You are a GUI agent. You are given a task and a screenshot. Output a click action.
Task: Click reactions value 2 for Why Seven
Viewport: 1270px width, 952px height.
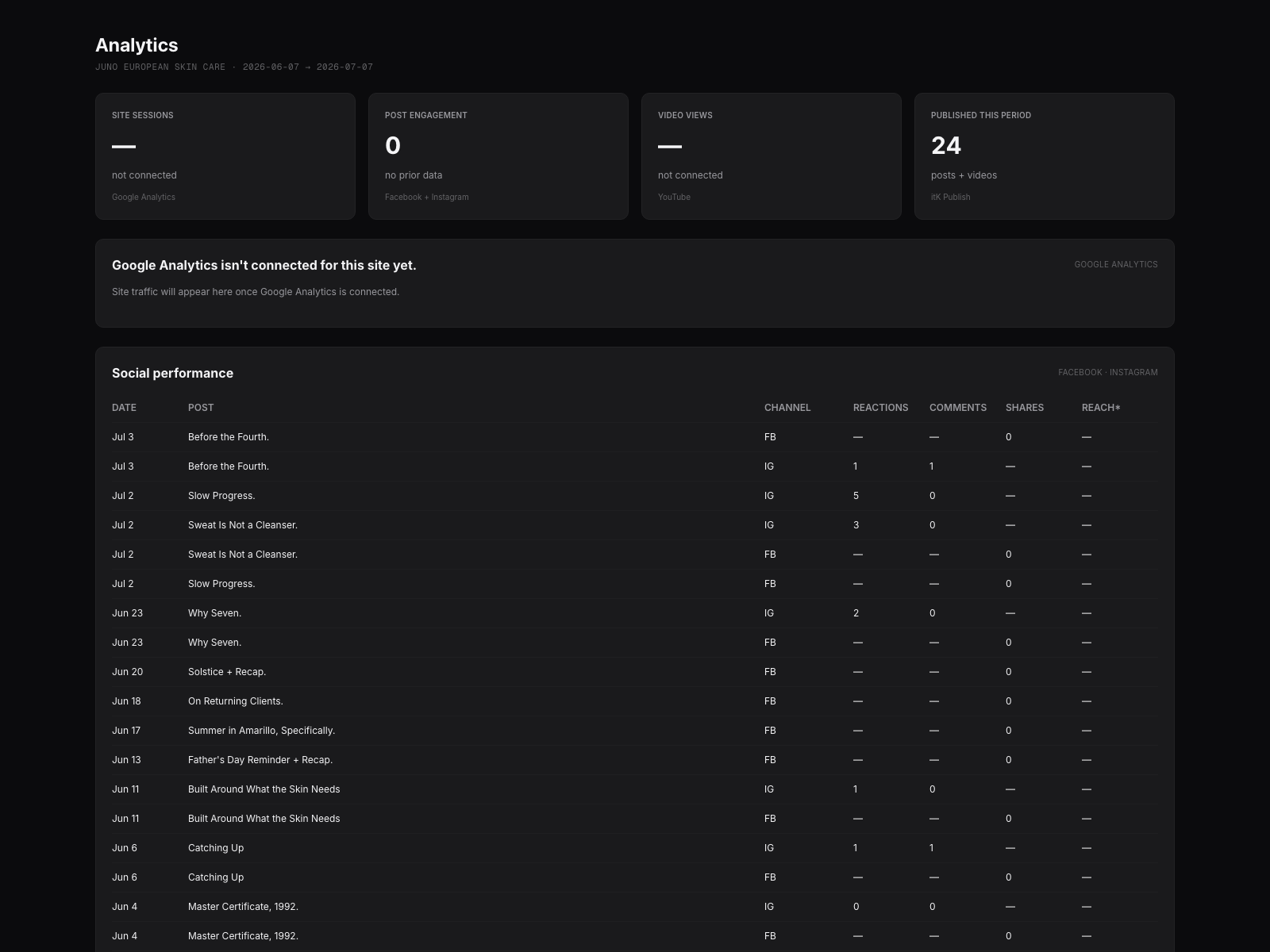coord(856,613)
